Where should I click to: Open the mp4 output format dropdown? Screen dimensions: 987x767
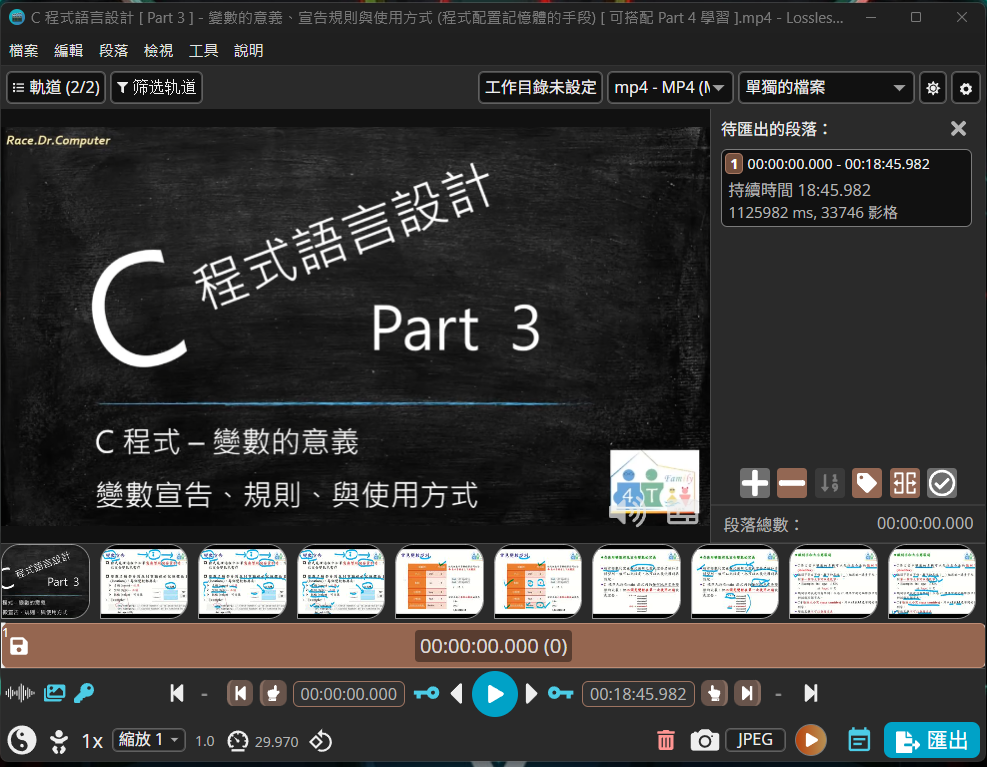tap(670, 88)
